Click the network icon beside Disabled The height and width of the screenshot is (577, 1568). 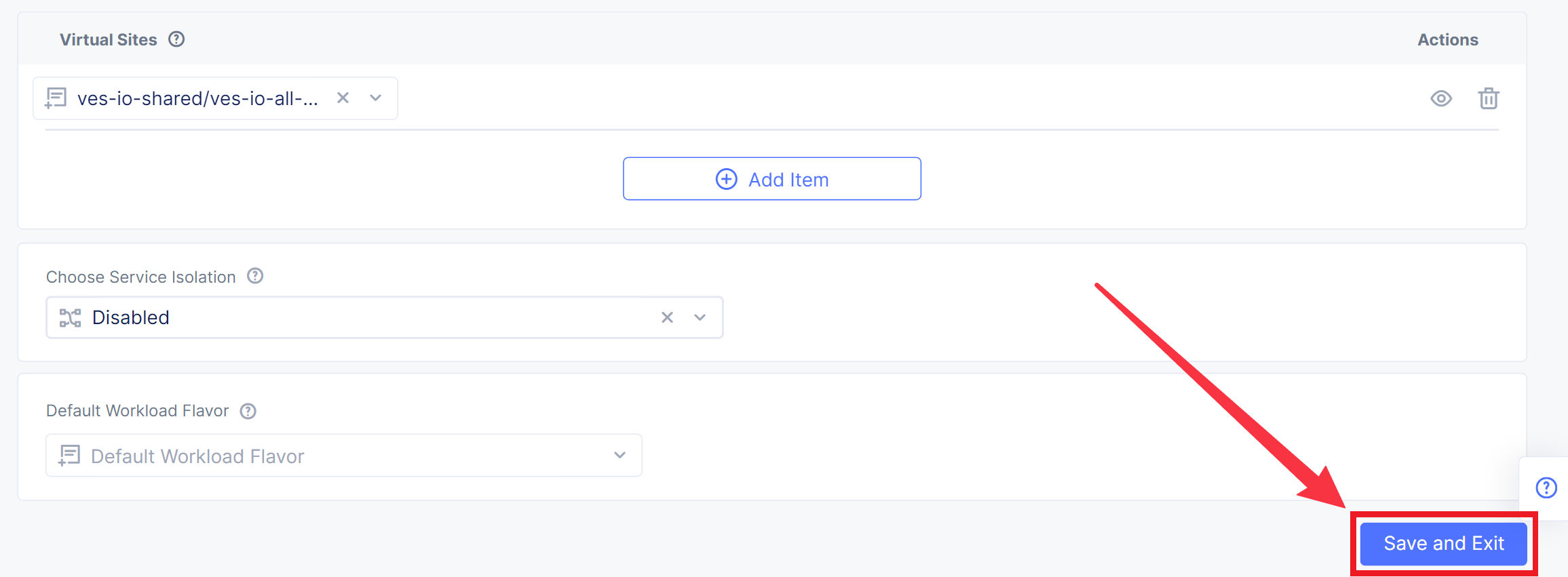(70, 317)
